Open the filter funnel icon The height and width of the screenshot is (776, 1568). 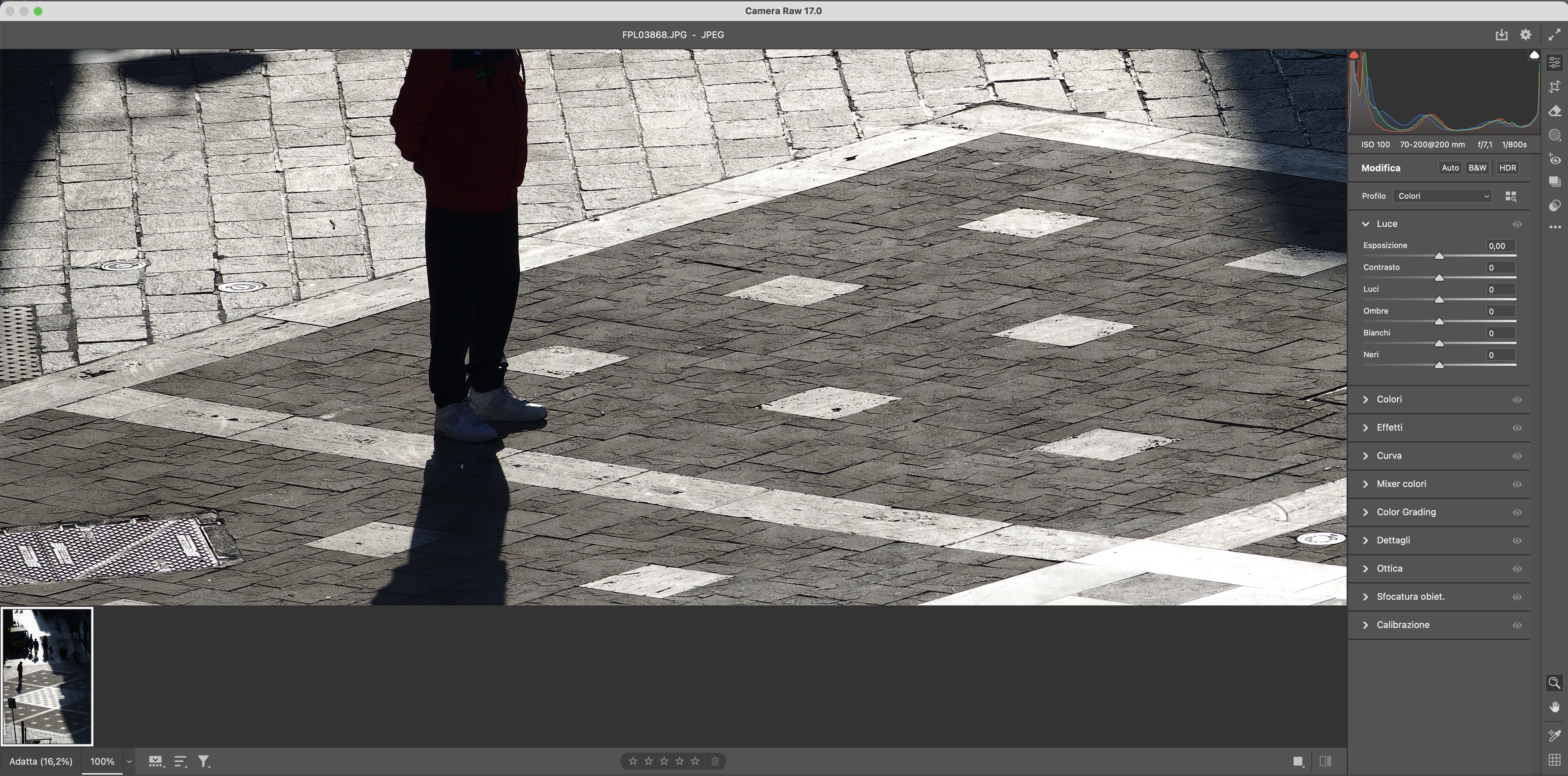[204, 762]
